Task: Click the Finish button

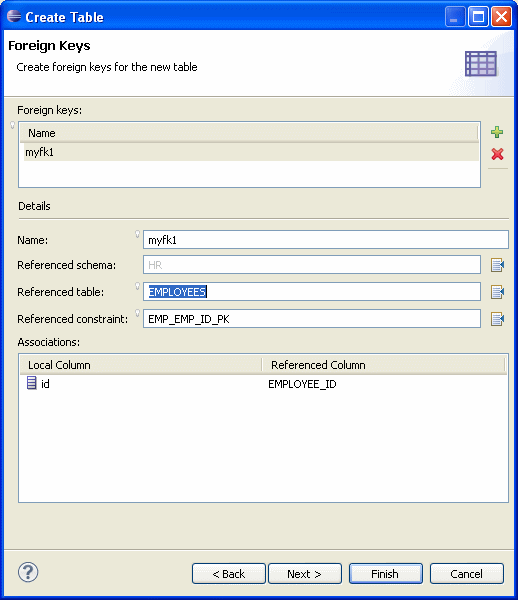Action: (x=385, y=574)
